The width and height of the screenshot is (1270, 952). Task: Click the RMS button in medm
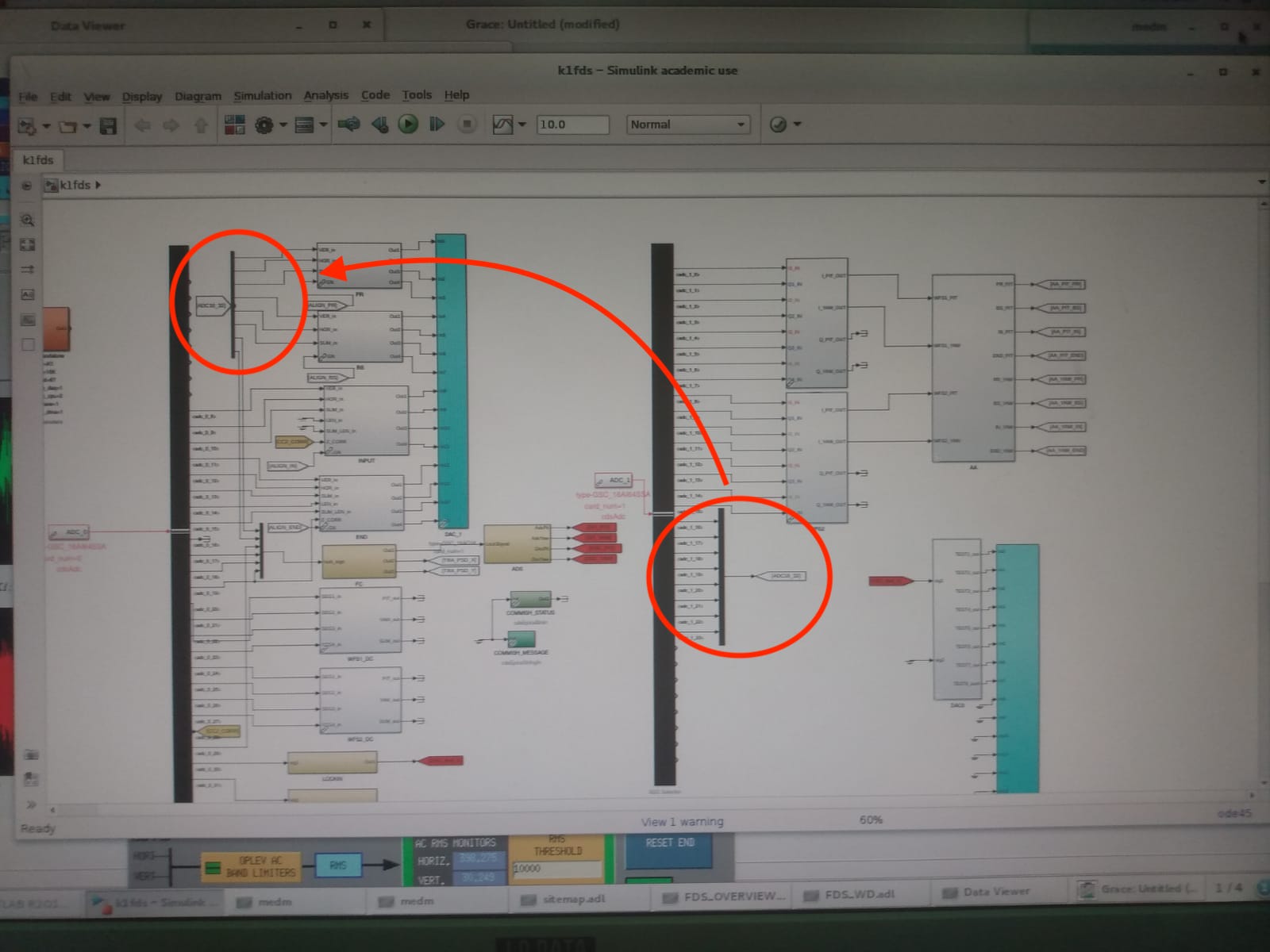(338, 865)
